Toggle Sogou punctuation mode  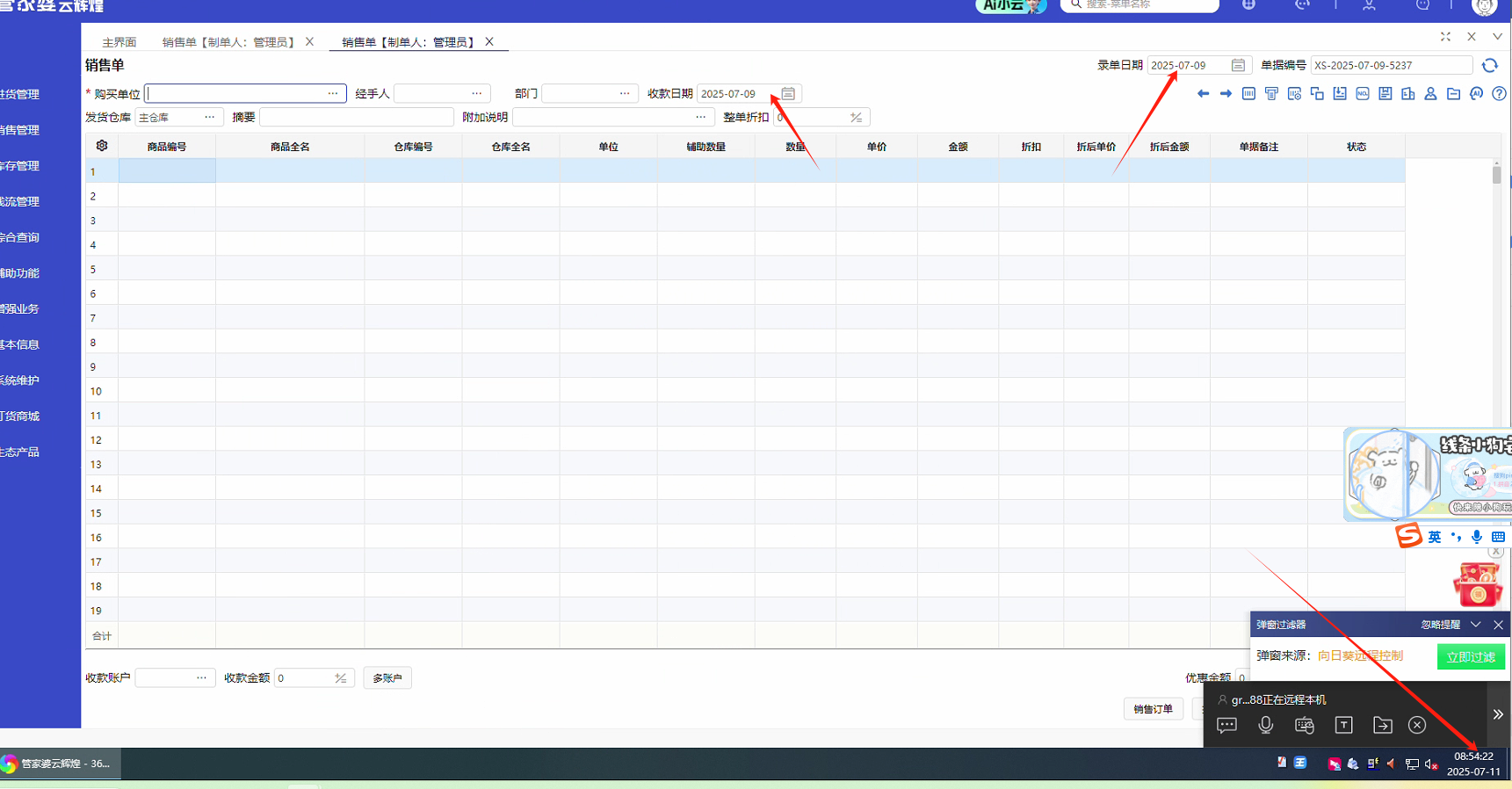coord(1456,537)
